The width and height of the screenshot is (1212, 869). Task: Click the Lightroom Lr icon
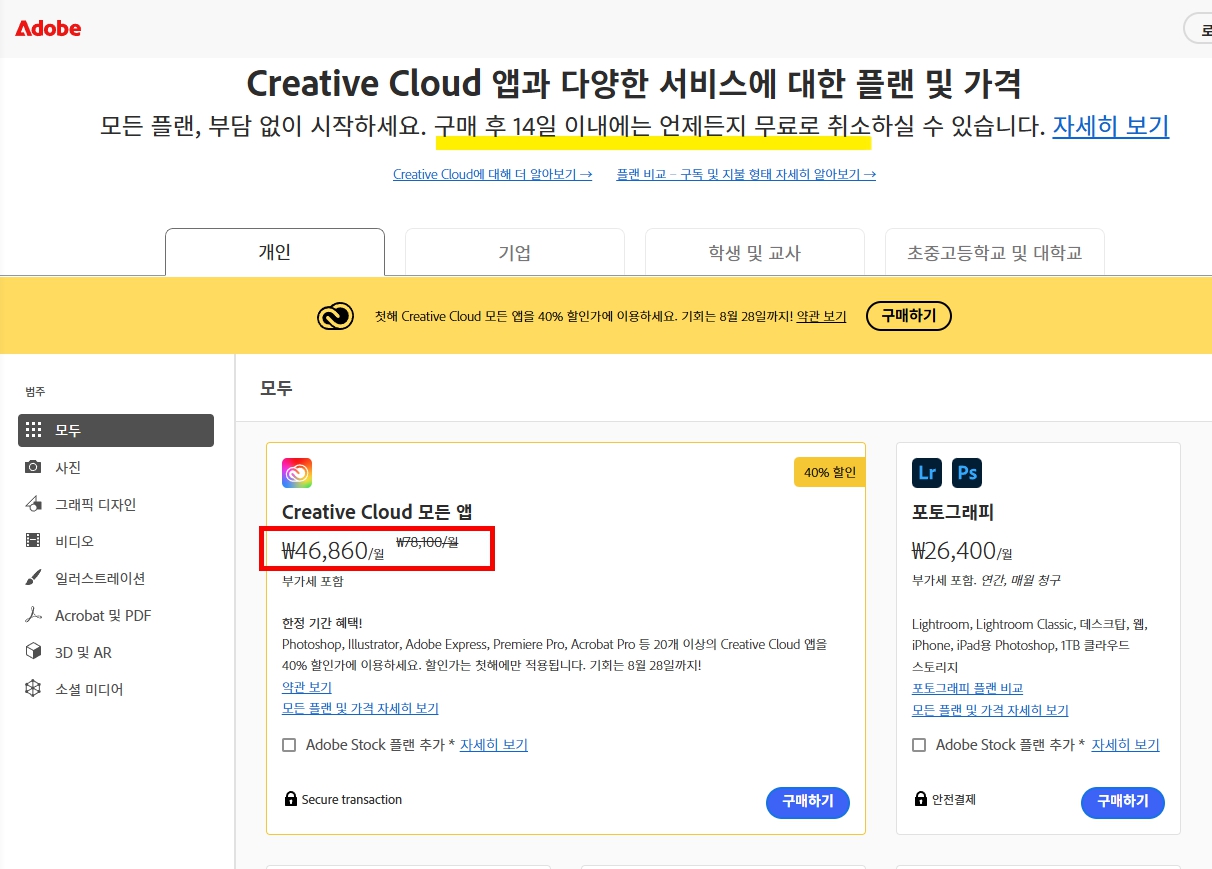click(927, 473)
